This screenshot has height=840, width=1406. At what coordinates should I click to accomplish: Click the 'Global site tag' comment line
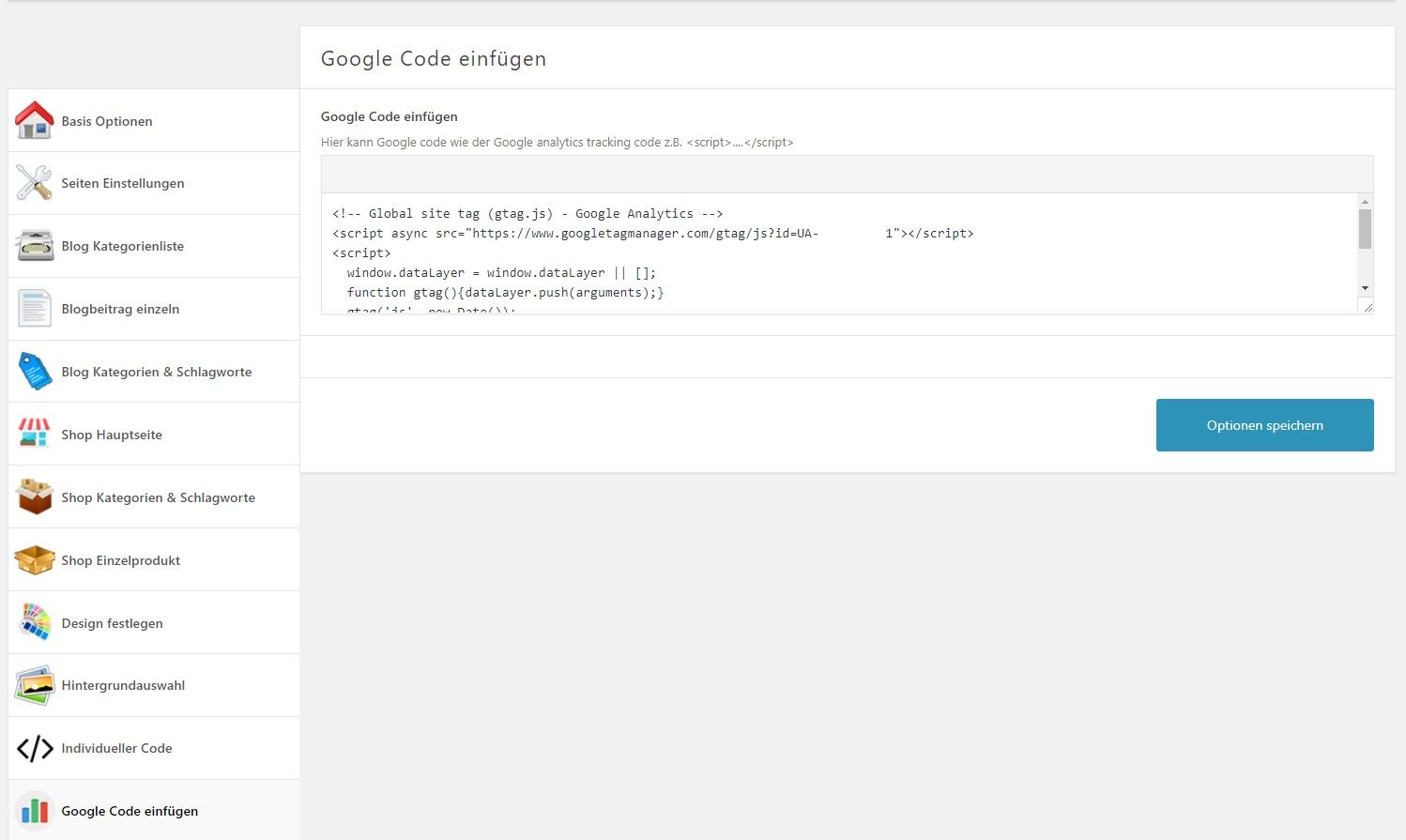(x=527, y=214)
